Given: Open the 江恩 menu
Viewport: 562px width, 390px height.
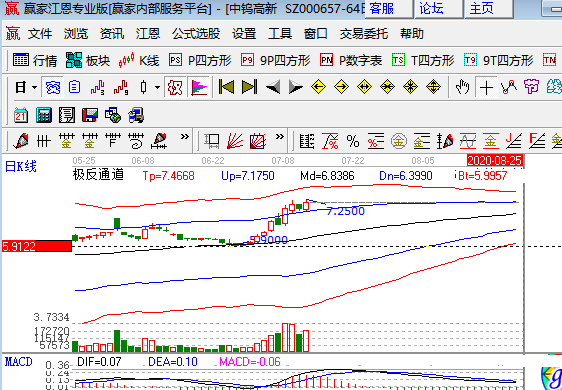Looking at the screenshot, I should (148, 34).
